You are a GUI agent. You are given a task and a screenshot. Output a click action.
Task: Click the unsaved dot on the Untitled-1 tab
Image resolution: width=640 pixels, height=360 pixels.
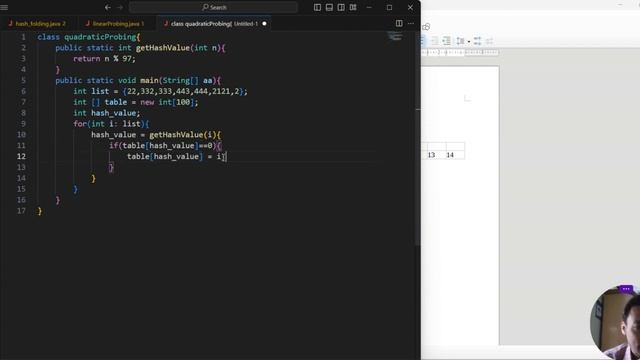point(264,24)
